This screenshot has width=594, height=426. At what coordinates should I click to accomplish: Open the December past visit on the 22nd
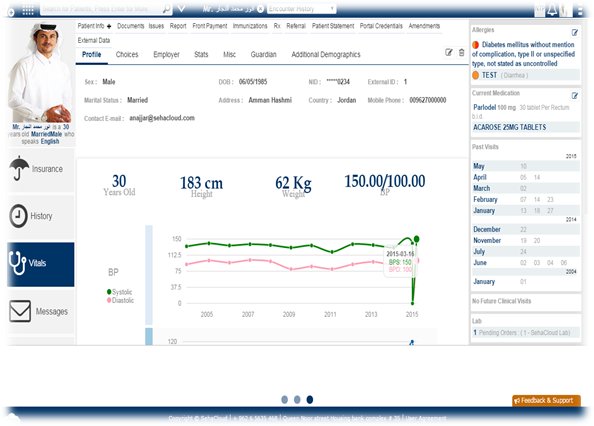coord(523,229)
